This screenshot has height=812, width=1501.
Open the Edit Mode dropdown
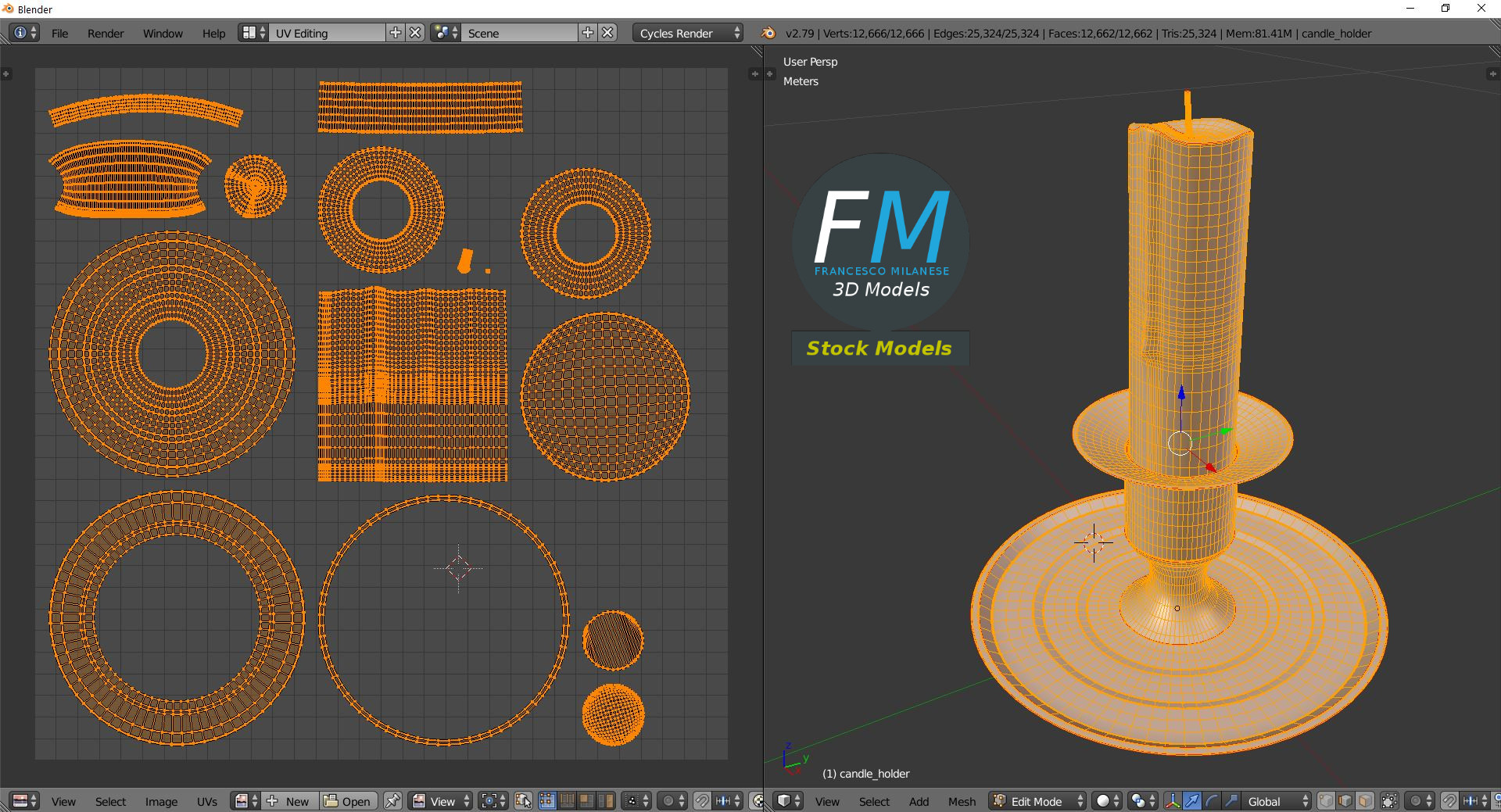[x=1037, y=801]
